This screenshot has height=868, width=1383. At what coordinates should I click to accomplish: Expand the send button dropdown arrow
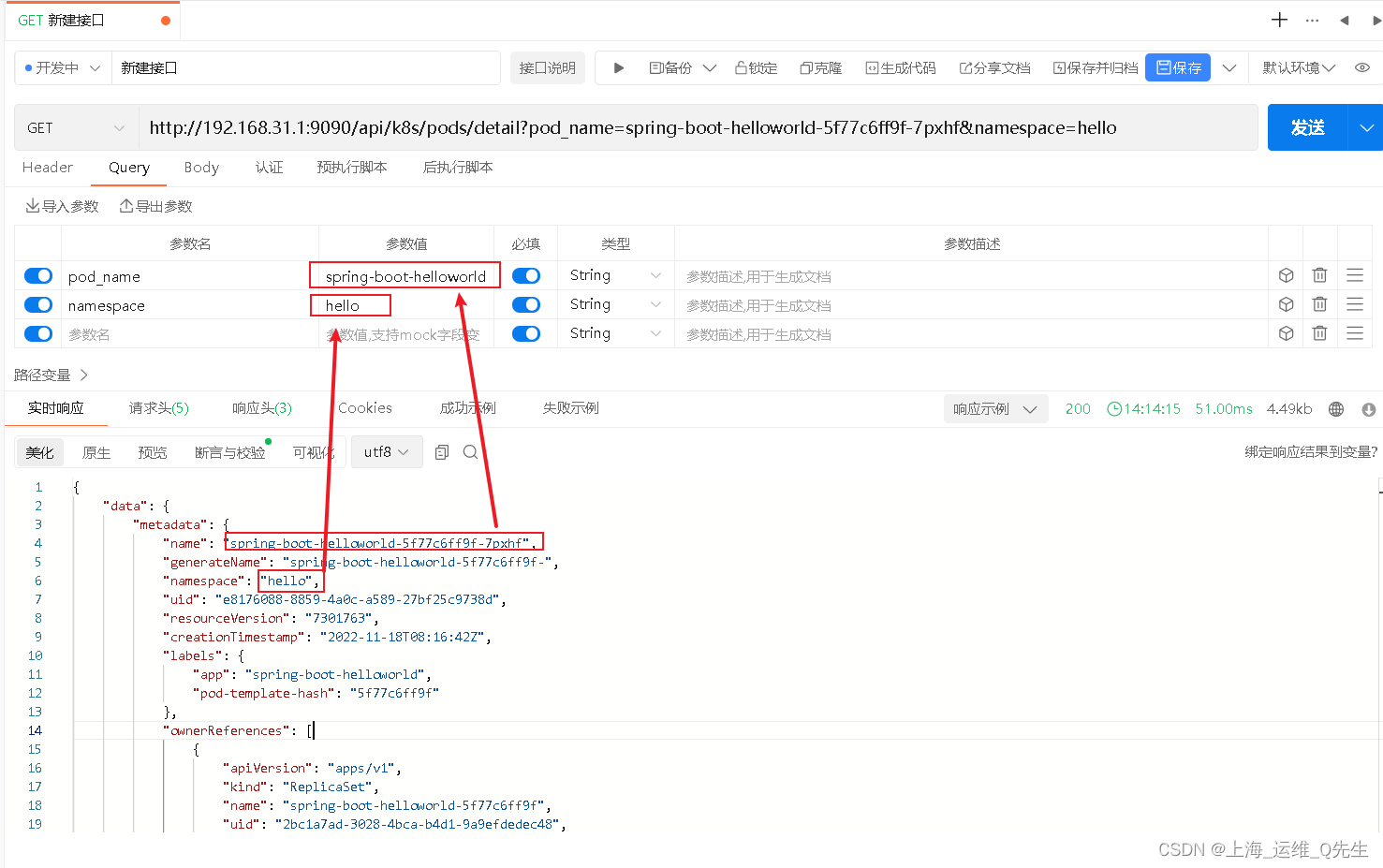click(x=1366, y=127)
